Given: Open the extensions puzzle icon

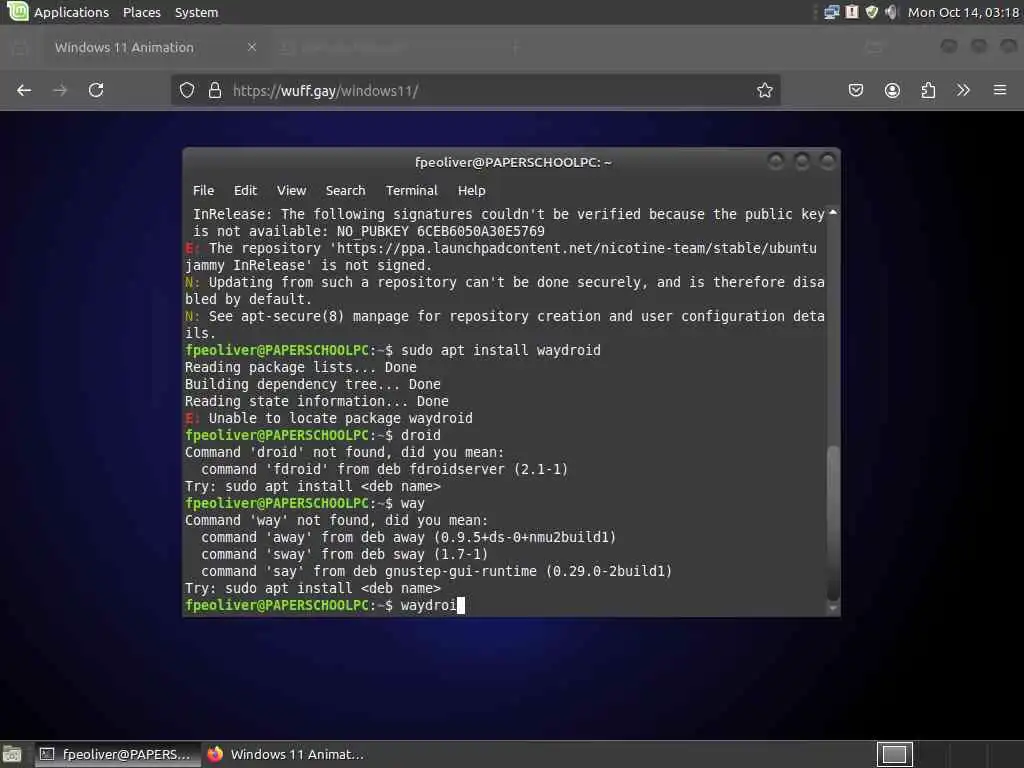Looking at the screenshot, I should (x=928, y=90).
